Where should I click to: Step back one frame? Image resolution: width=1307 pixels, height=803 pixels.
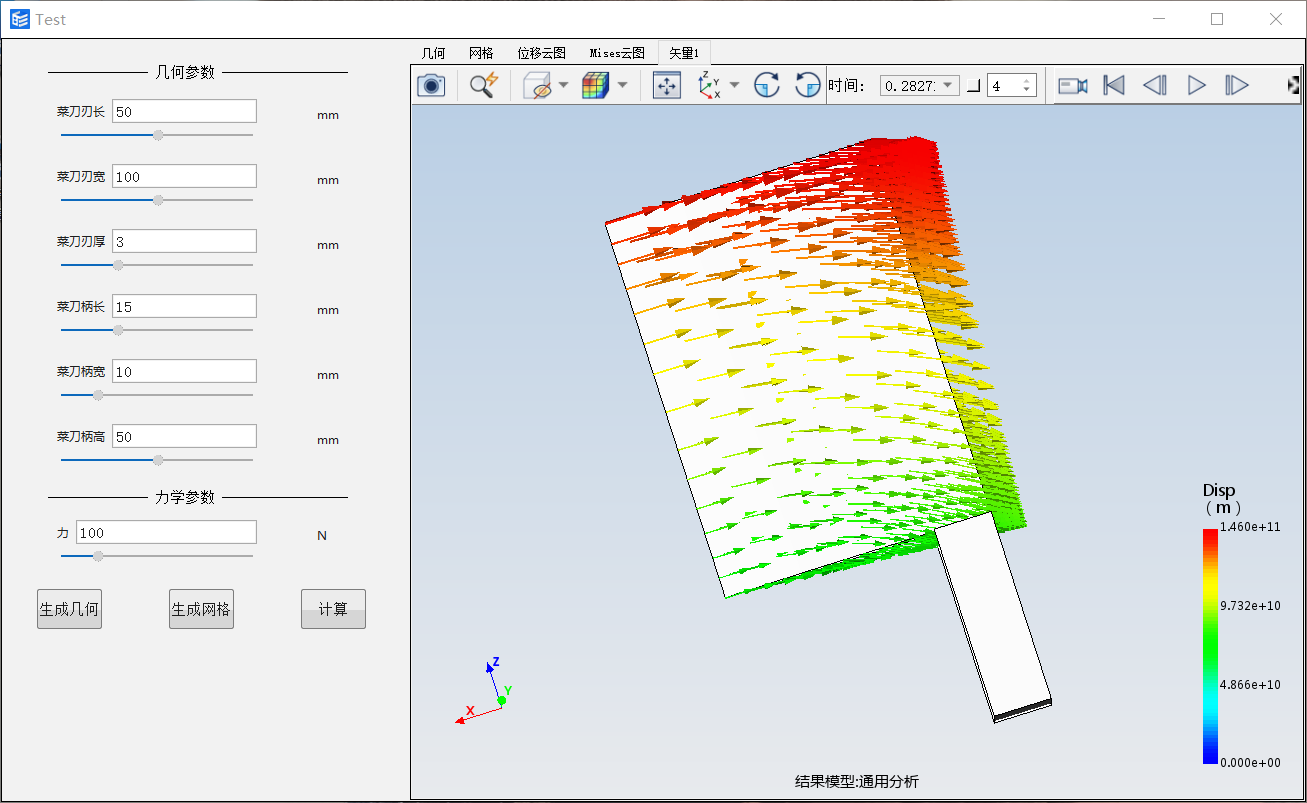[x=1155, y=85]
